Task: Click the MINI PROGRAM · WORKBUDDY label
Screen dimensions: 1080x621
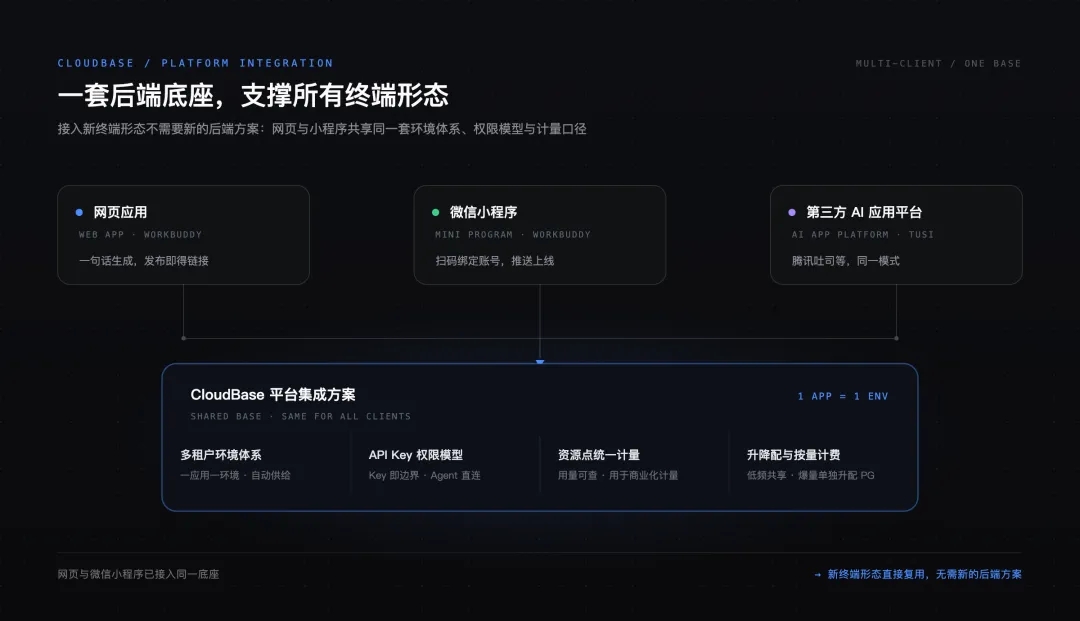Action: click(x=513, y=235)
